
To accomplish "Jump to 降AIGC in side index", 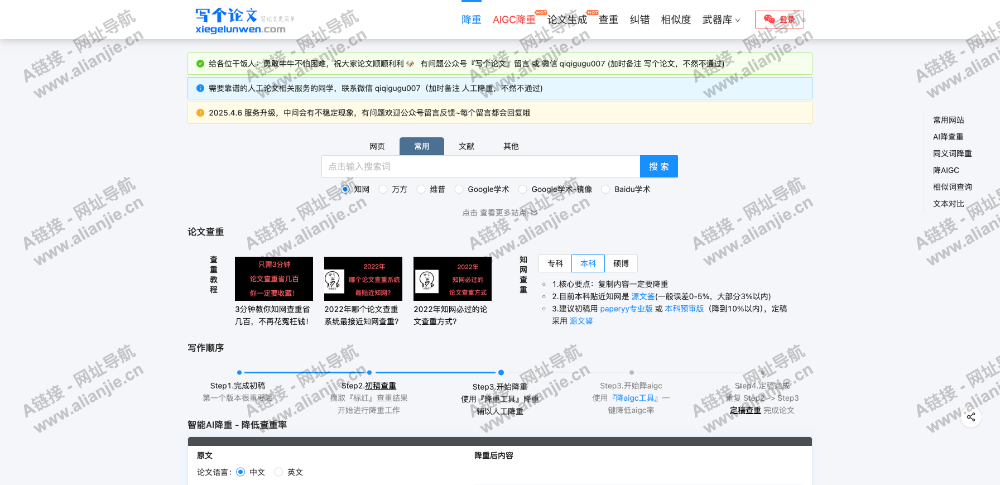I will click(x=946, y=170).
